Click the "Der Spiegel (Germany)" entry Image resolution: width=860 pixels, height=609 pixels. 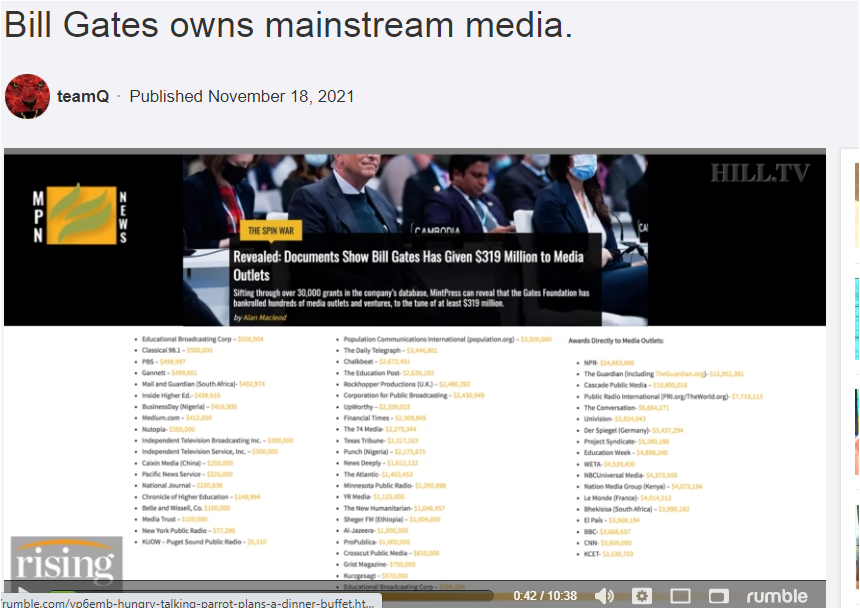point(633,430)
